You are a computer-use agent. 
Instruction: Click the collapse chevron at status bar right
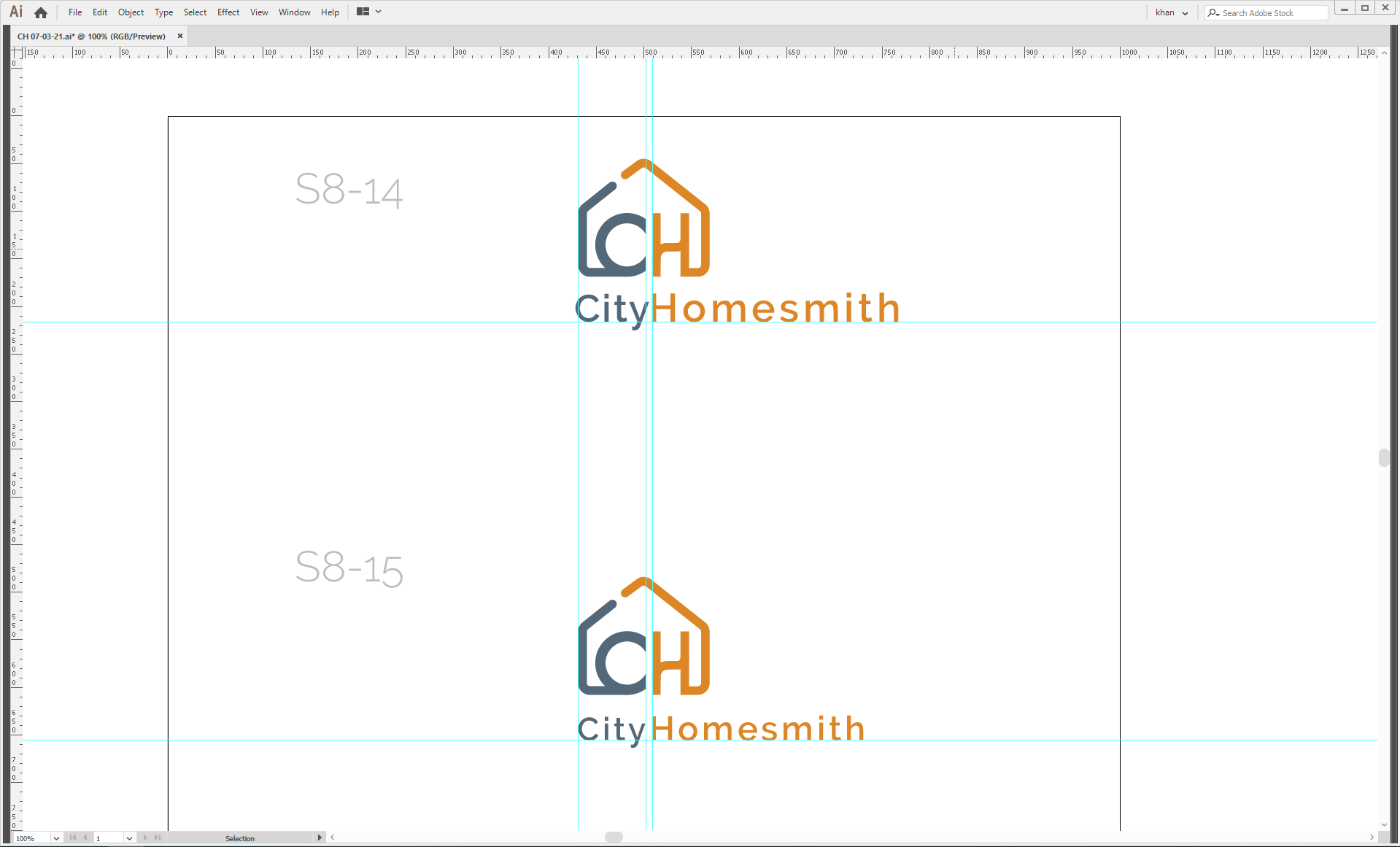[333, 838]
